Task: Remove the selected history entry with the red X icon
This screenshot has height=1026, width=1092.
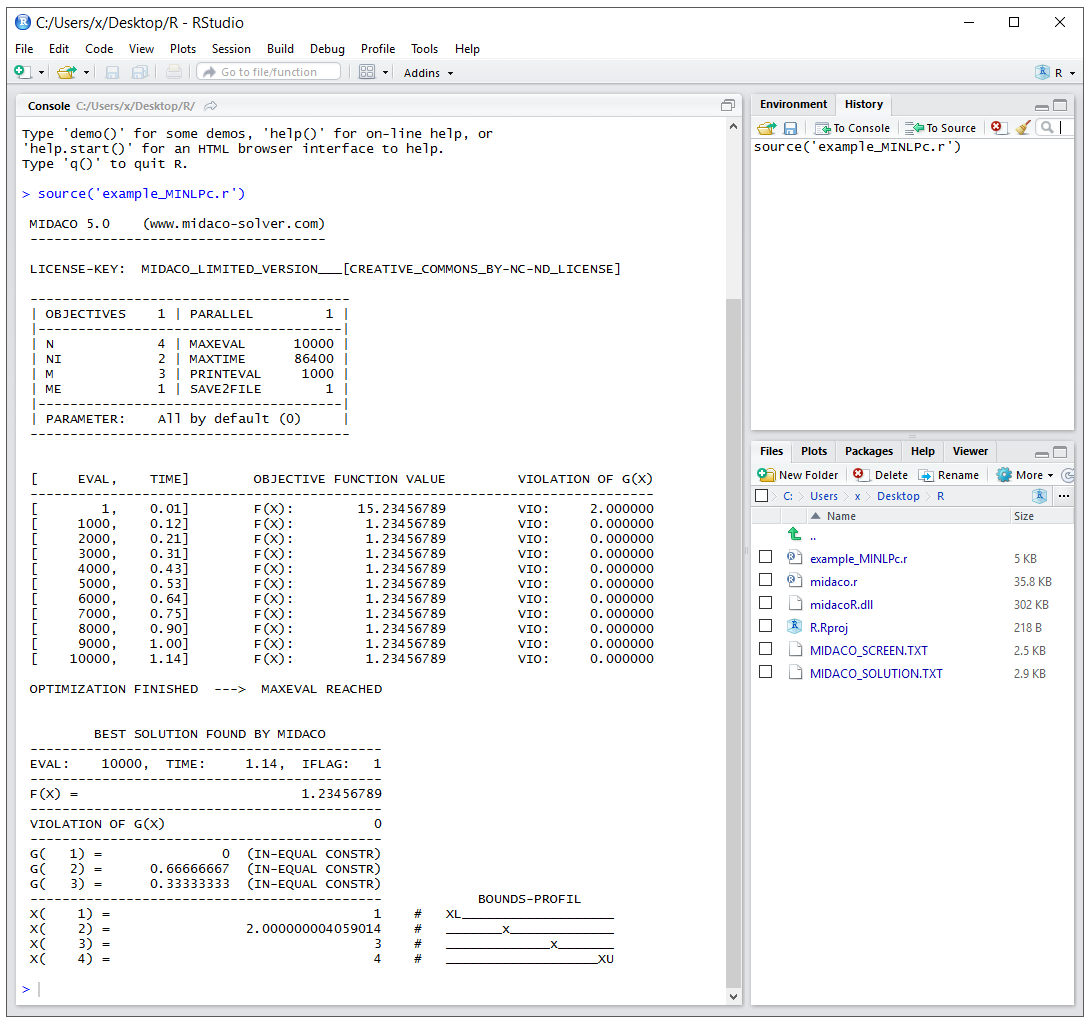Action: (x=998, y=127)
